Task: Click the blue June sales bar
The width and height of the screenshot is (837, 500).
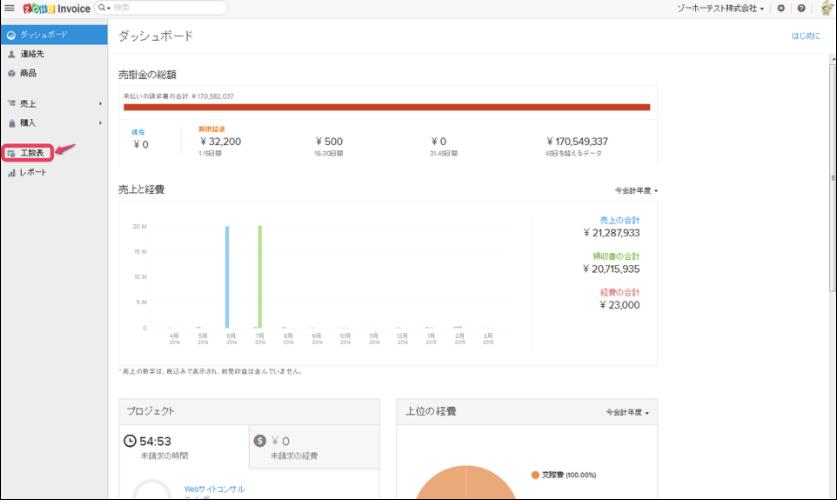Action: [x=227, y=277]
